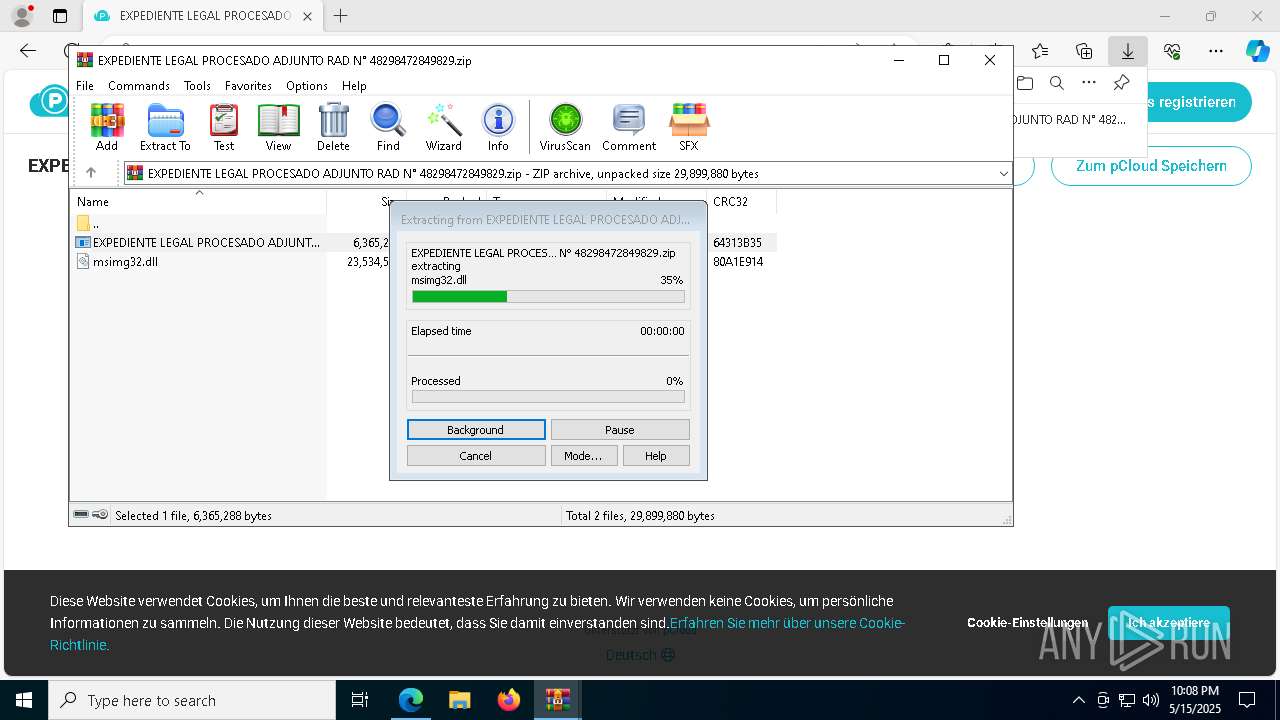The height and width of the screenshot is (720, 1280).
Task: Open the Favorites menu
Action: click(x=248, y=86)
